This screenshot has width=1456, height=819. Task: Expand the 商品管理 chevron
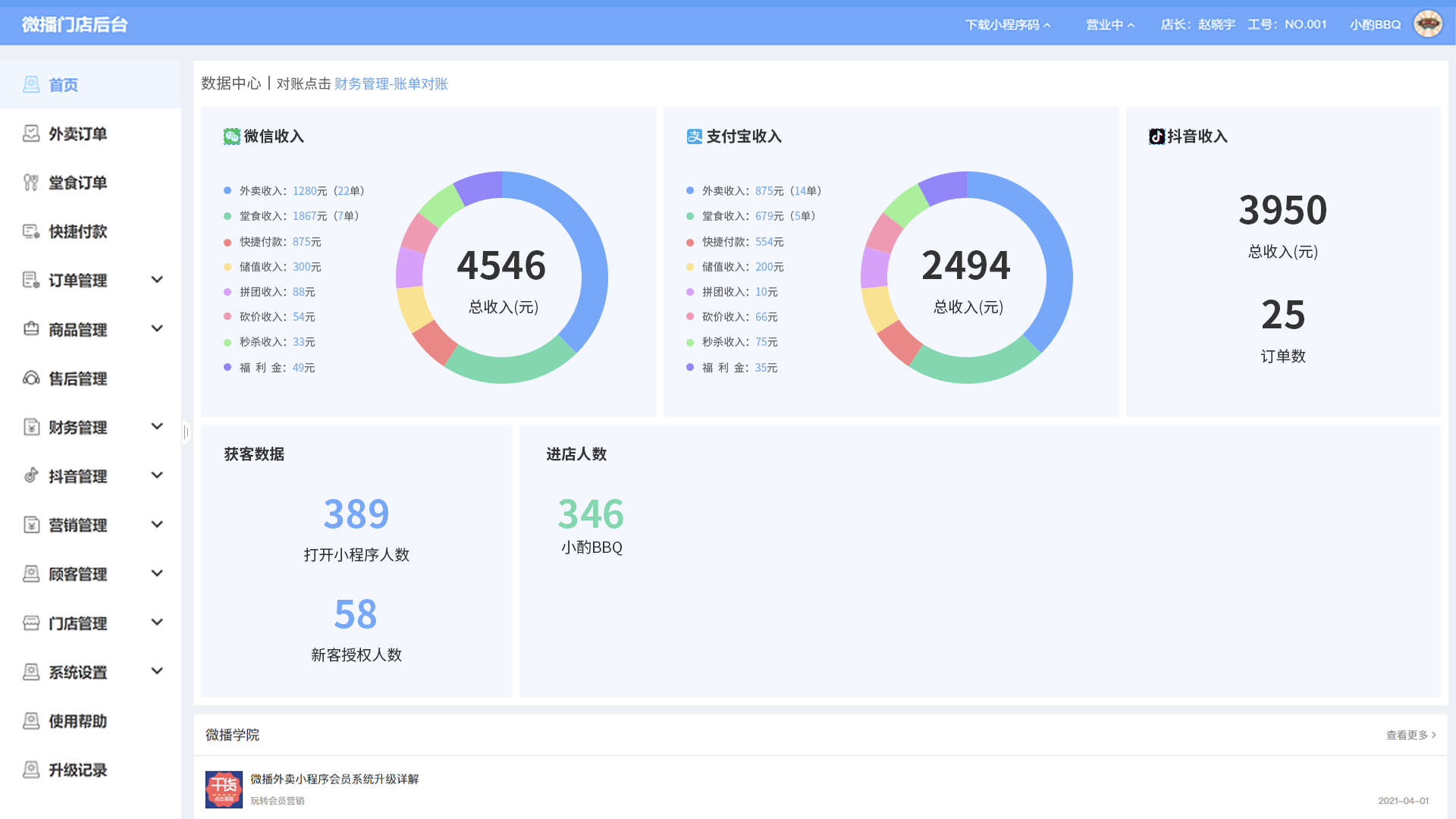(x=157, y=329)
